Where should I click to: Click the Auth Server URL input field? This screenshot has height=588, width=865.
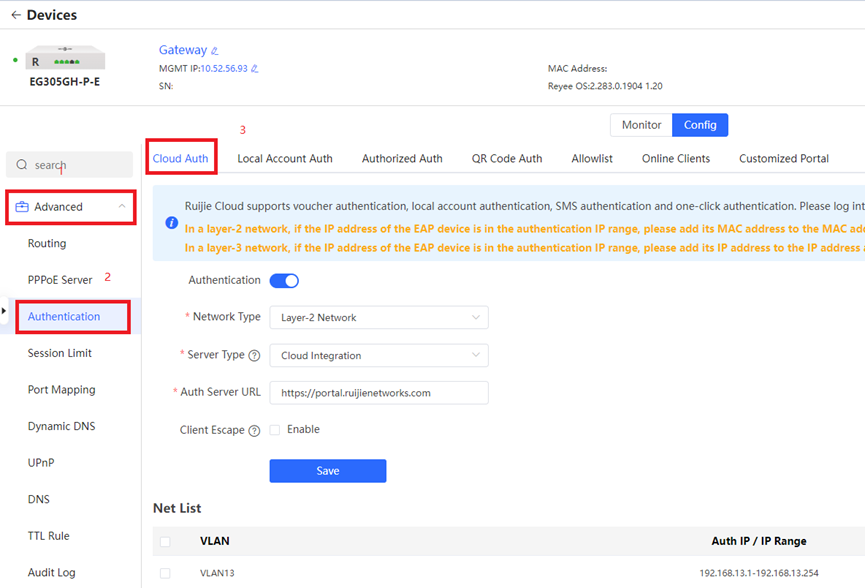pos(378,393)
